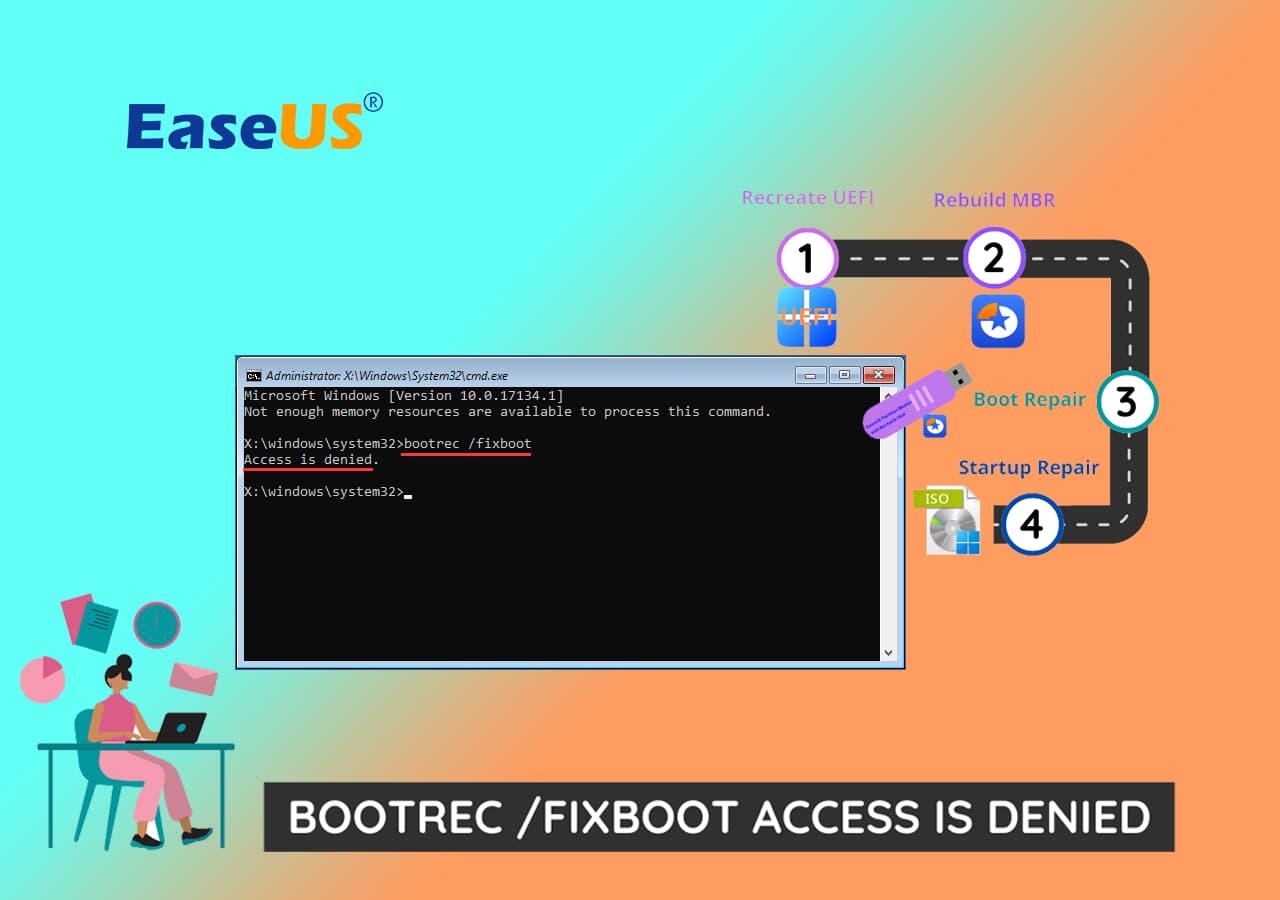The image size is (1280, 900).
Task: Click the "Startup Repair" label
Action: click(x=1029, y=468)
